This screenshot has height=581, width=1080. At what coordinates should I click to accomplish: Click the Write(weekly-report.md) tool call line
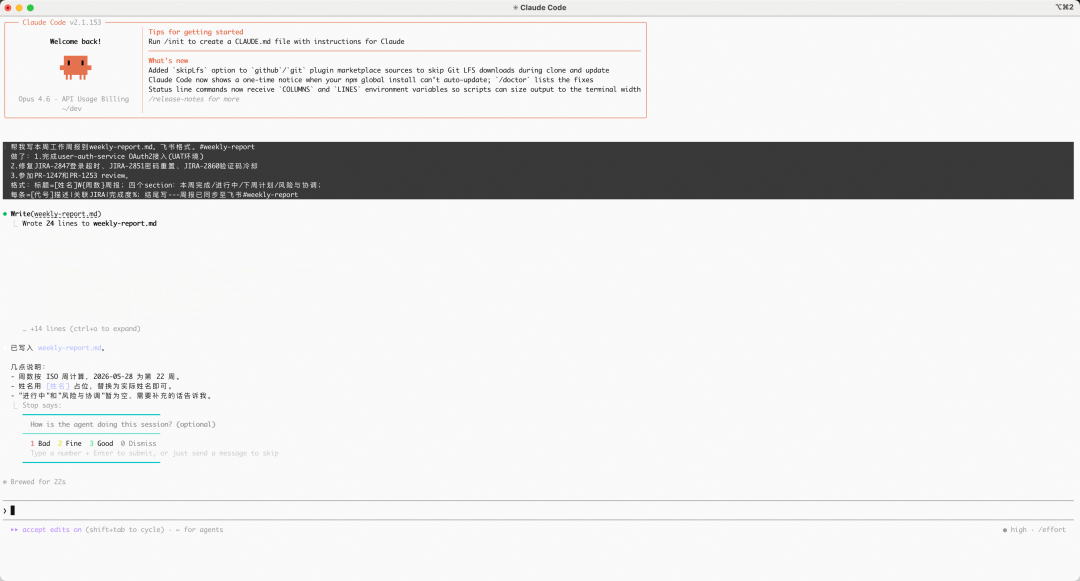[x=56, y=214]
